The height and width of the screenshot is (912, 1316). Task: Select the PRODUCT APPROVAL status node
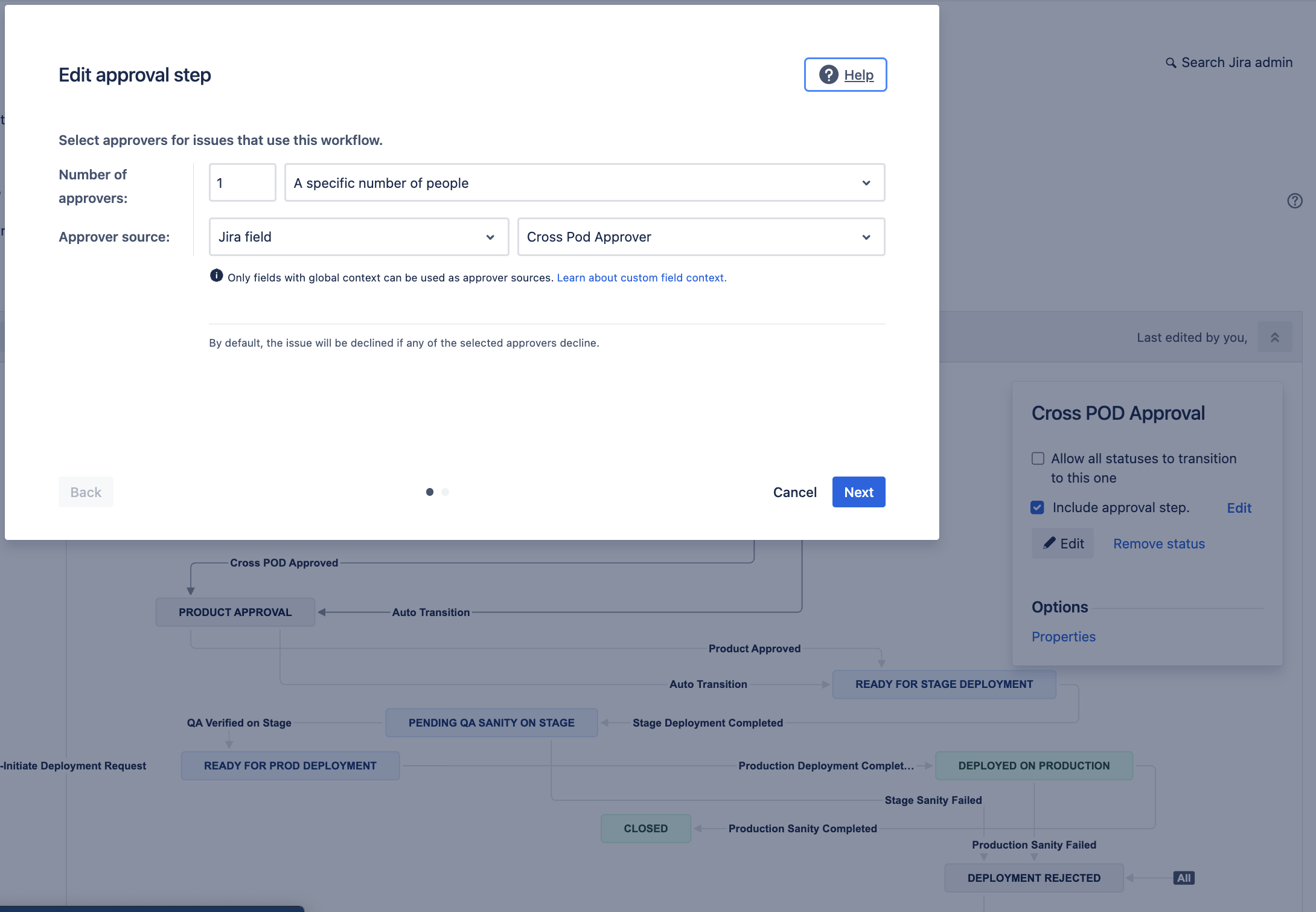click(235, 612)
